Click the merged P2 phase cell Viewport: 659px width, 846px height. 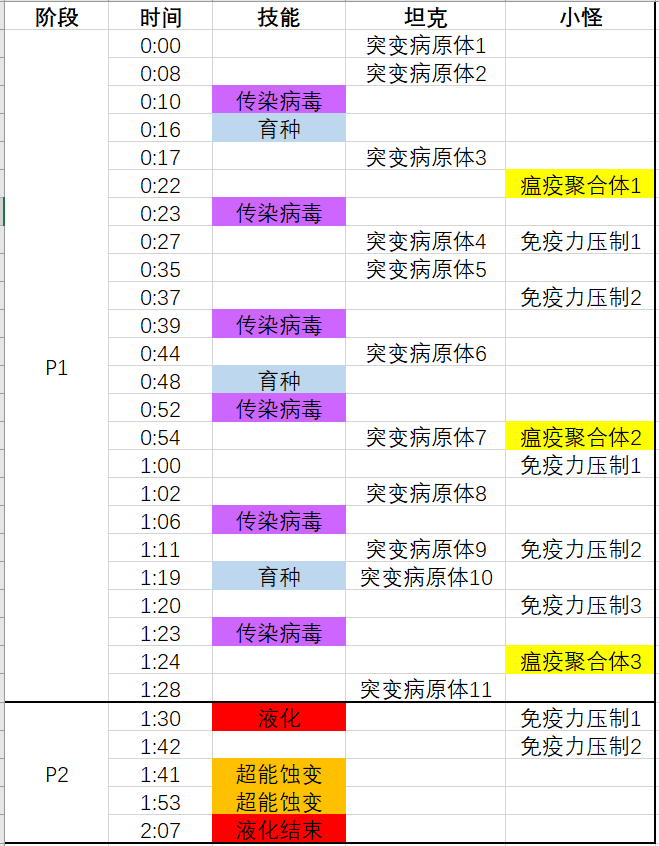(x=56, y=774)
